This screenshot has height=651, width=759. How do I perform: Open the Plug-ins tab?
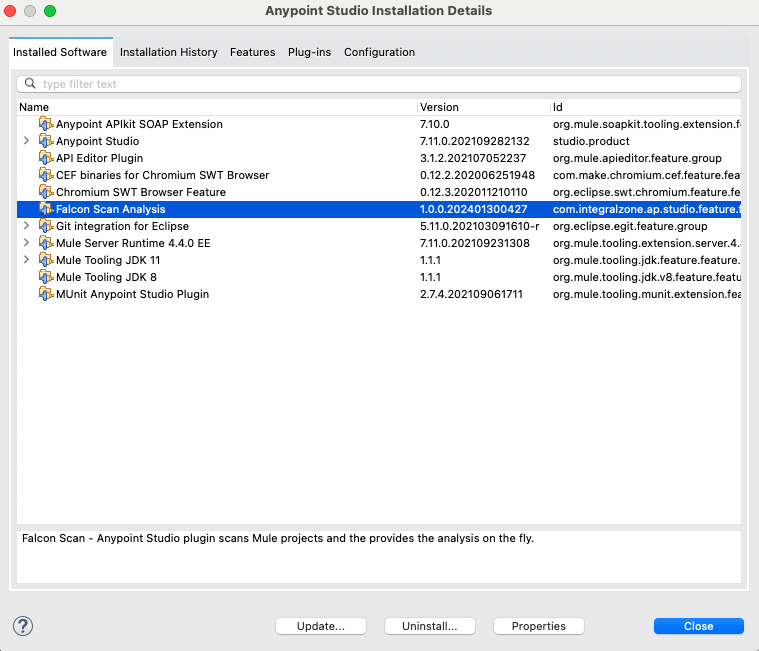click(x=309, y=52)
